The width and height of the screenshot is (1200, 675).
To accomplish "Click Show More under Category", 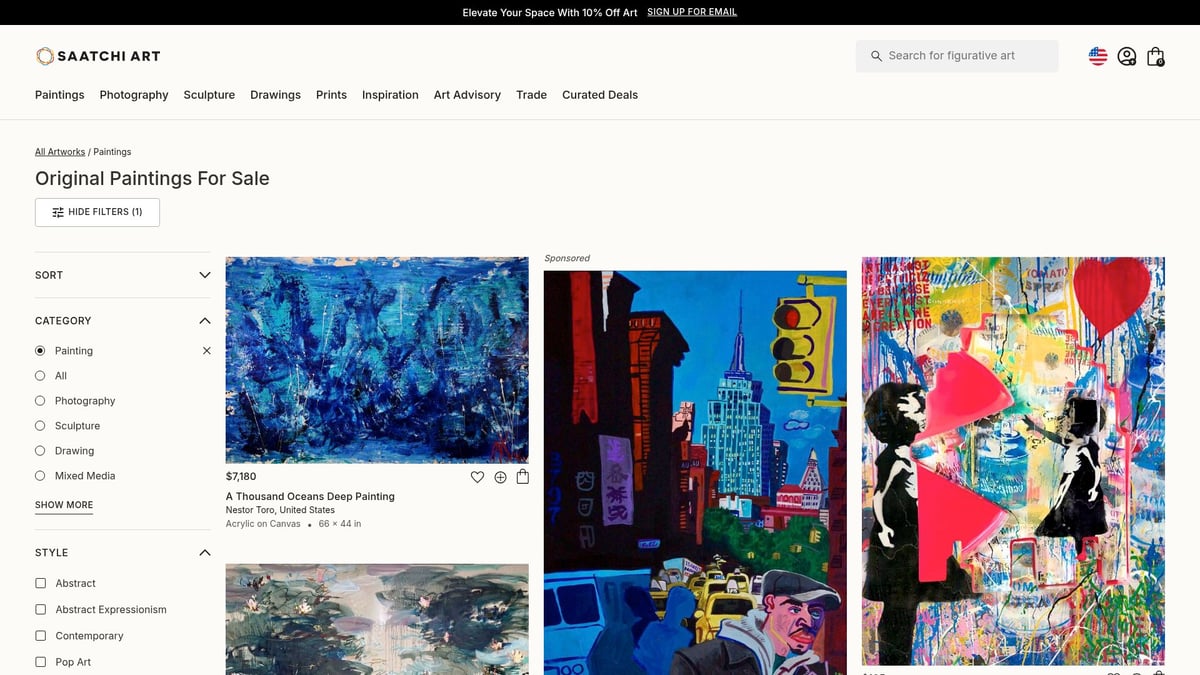I will [64, 505].
